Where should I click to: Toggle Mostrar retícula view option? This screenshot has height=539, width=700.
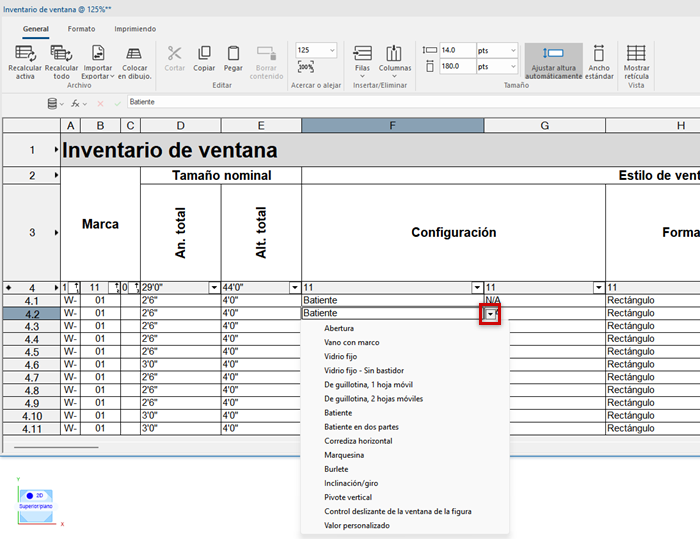636,60
